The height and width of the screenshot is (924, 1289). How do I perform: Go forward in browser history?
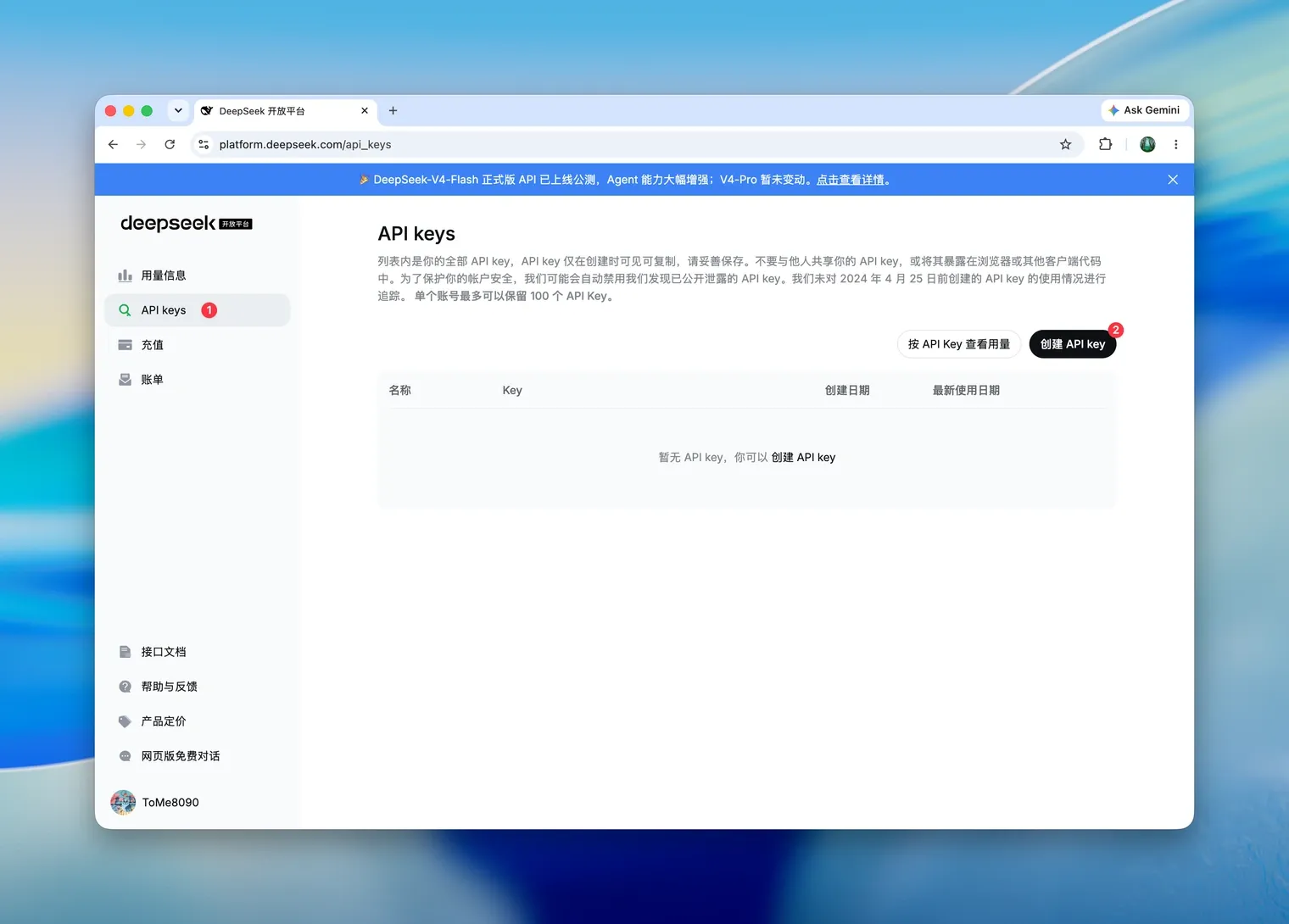point(141,145)
